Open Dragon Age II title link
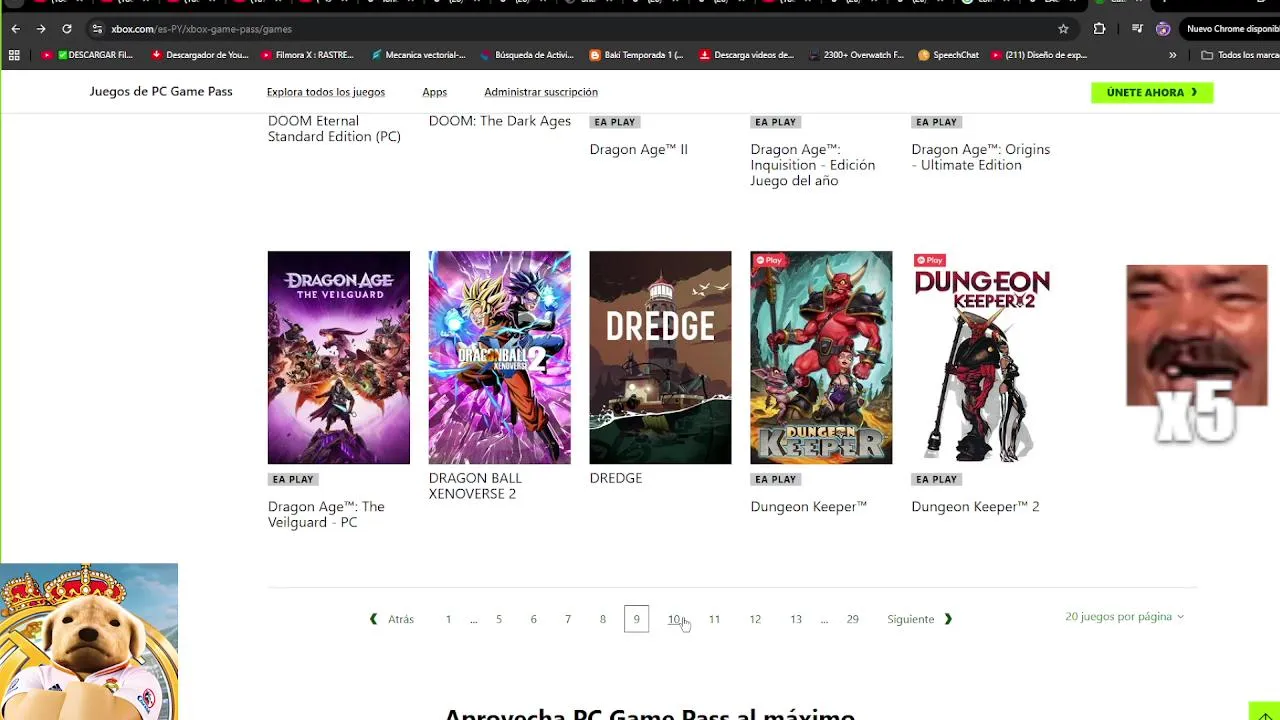Viewport: 1280px width, 720px height. coord(639,150)
